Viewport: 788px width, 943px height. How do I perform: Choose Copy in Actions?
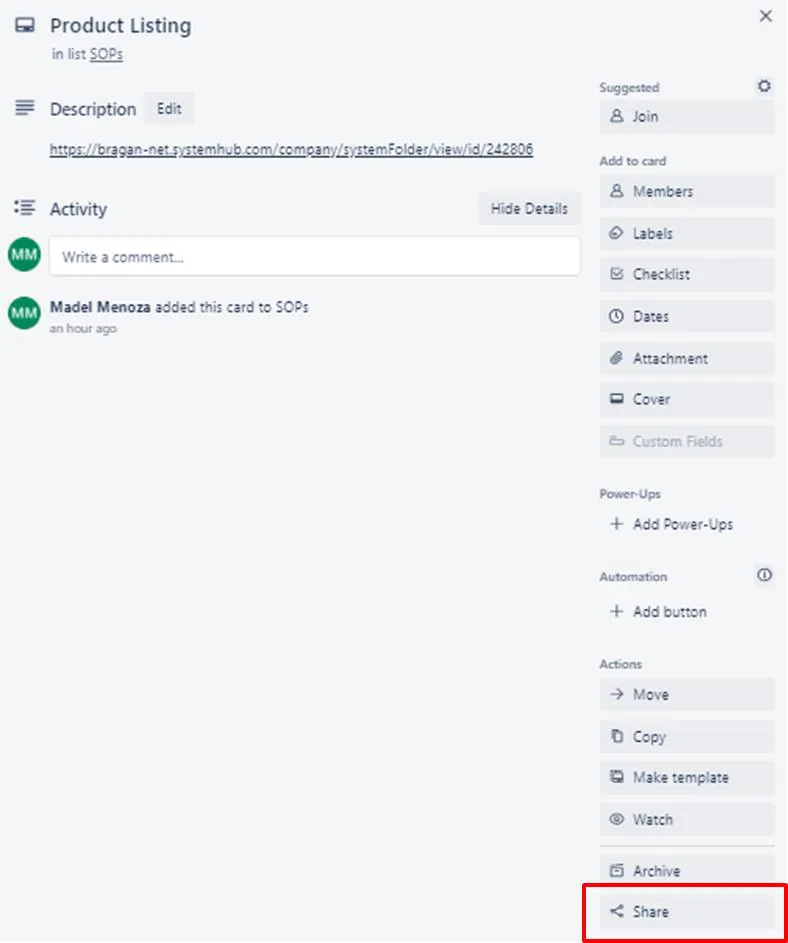pyautogui.click(x=687, y=737)
